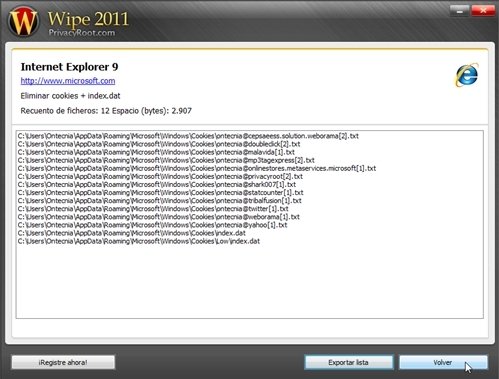Select the Cookies\Low\index.dat row
This screenshot has height=379, width=499.
pyautogui.click(x=139, y=241)
